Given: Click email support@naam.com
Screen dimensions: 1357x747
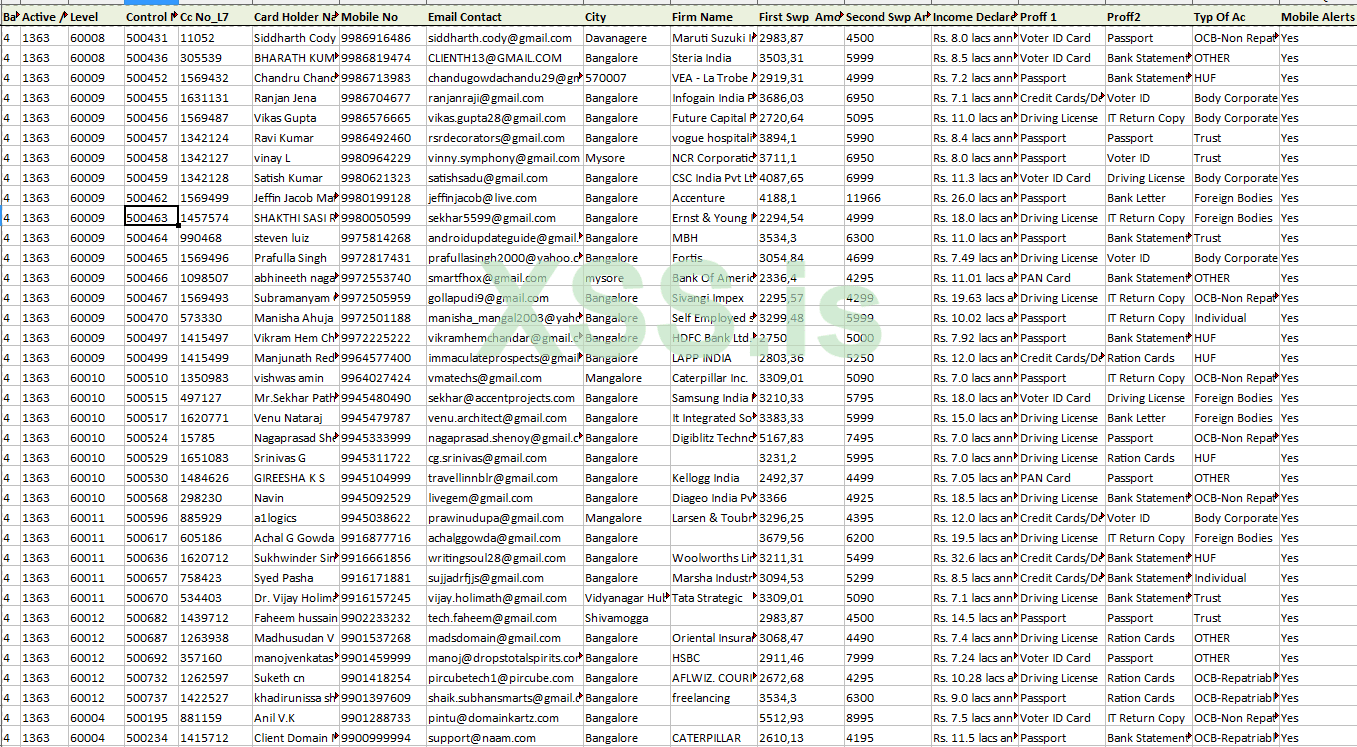Looking at the screenshot, I should pyautogui.click(x=504, y=738).
